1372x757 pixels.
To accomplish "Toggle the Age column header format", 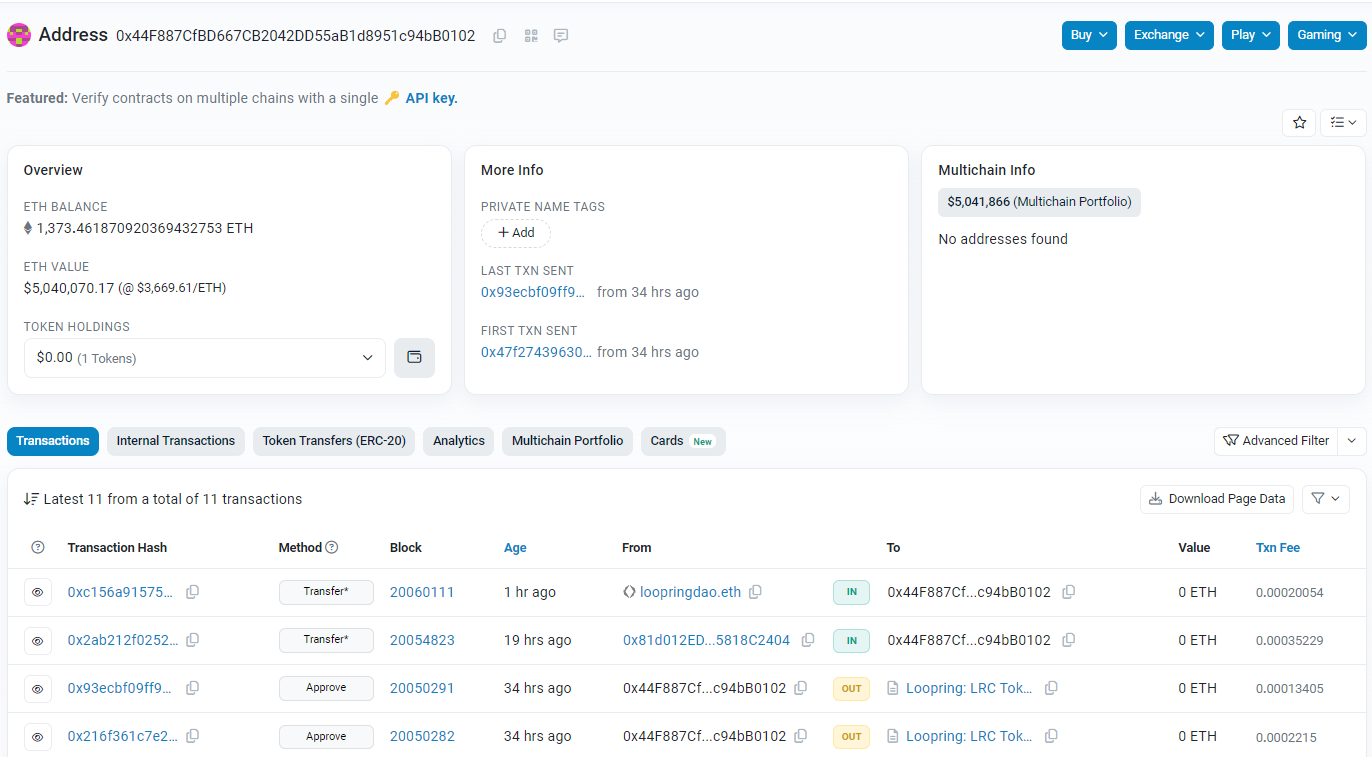I will [x=515, y=548].
